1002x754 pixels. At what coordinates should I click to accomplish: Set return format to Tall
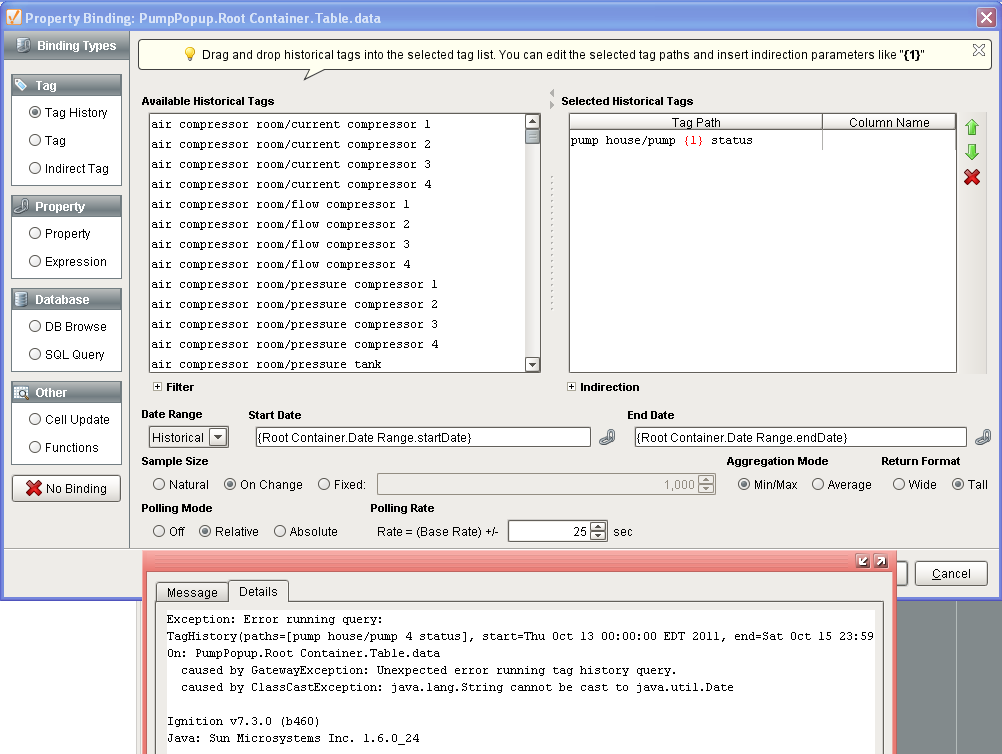click(x=969, y=484)
